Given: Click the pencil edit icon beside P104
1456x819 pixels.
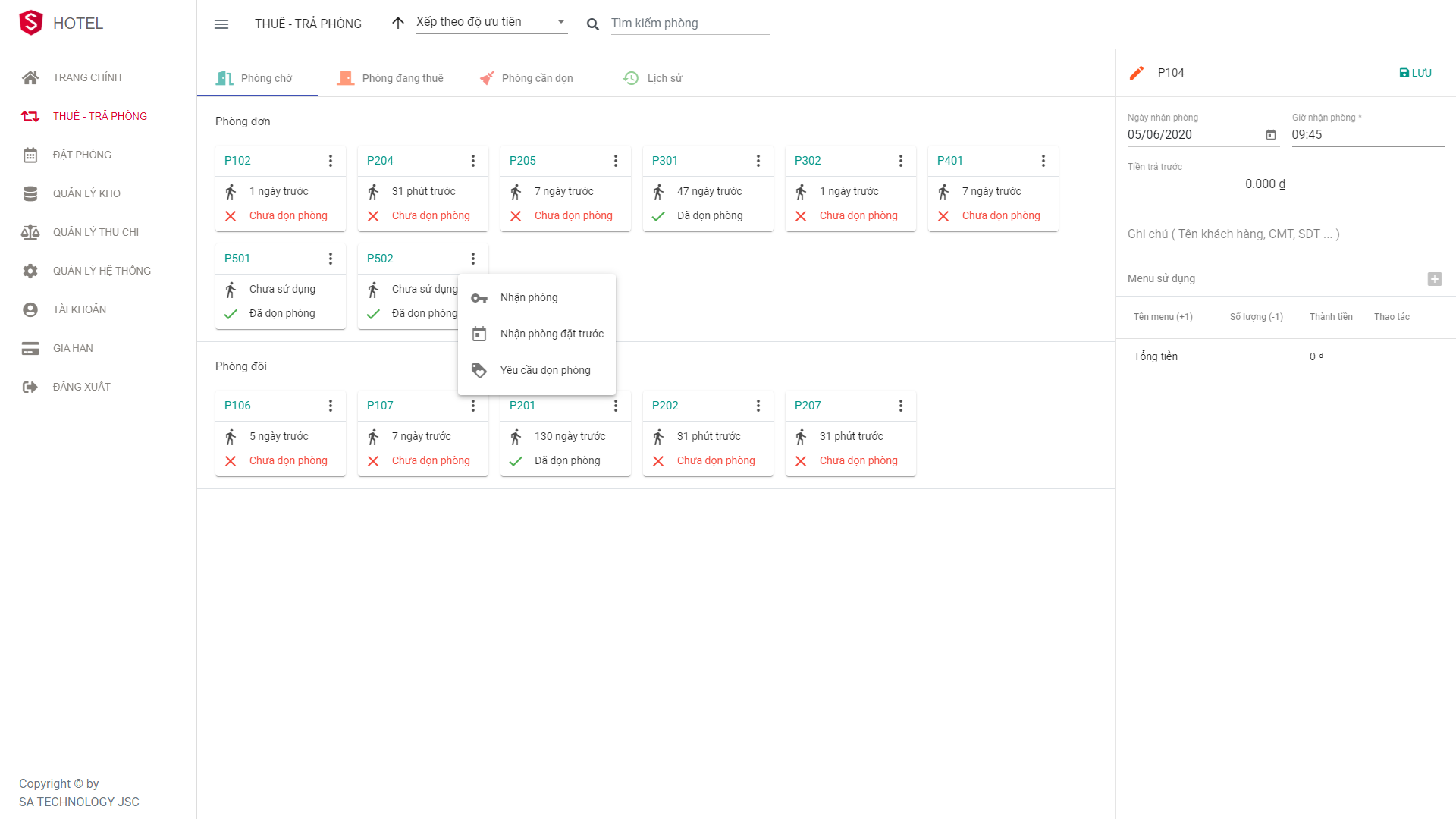Looking at the screenshot, I should (x=1136, y=73).
